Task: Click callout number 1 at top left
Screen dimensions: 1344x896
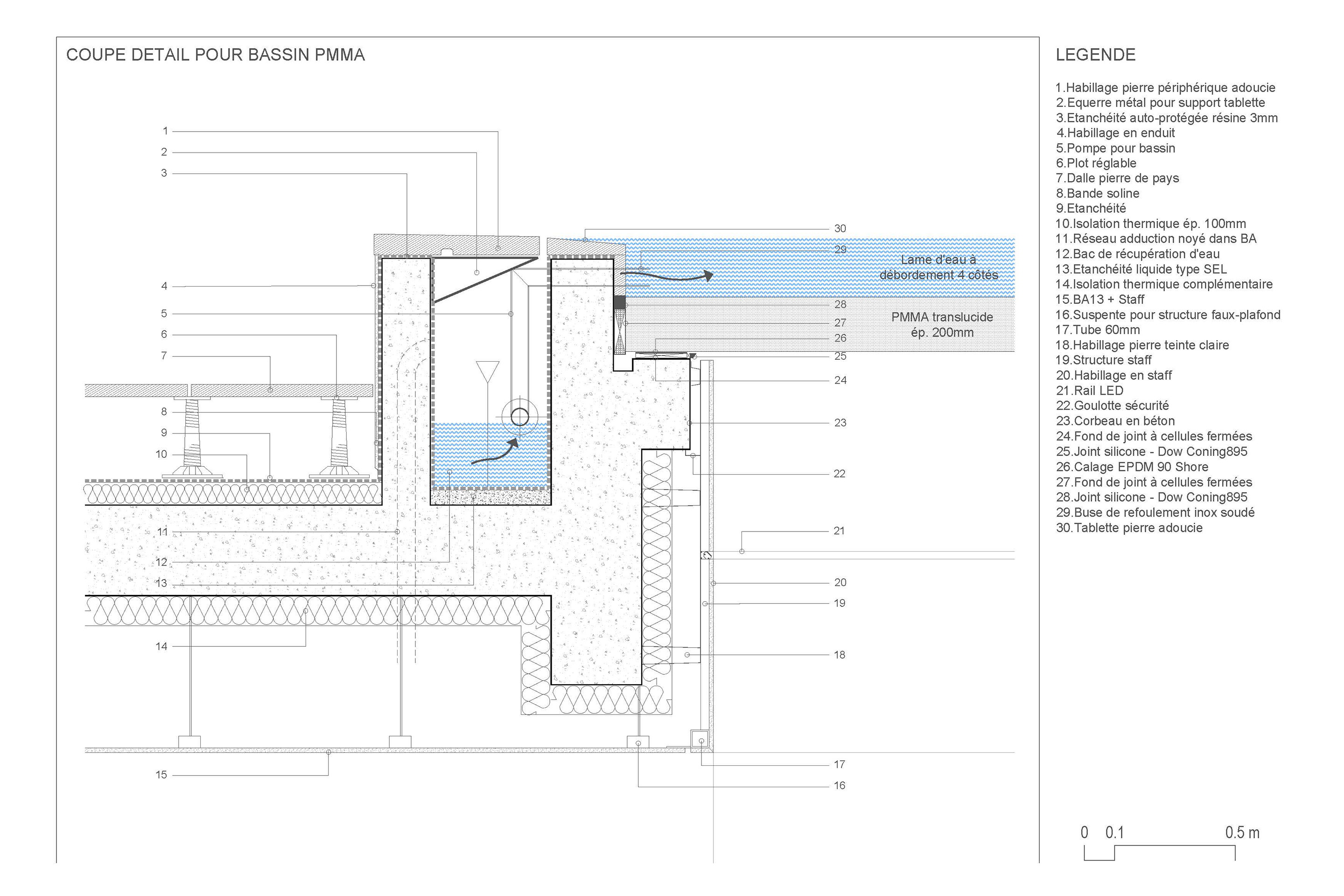Action: tap(165, 131)
